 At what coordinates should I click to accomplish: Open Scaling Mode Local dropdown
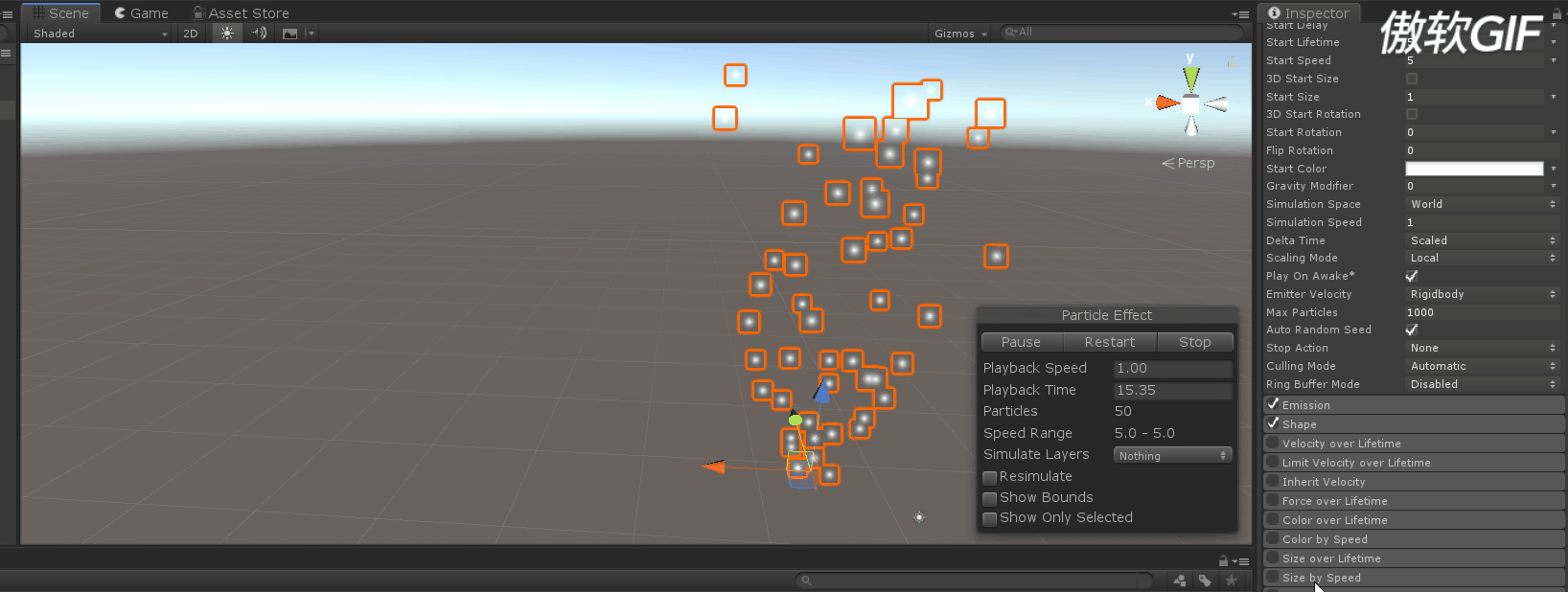1482,258
